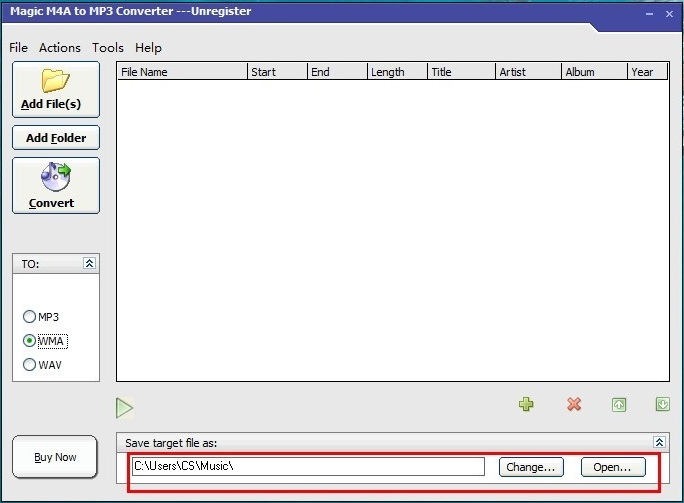Minimize the converter window
The height and width of the screenshot is (503, 684).
click(x=650, y=14)
